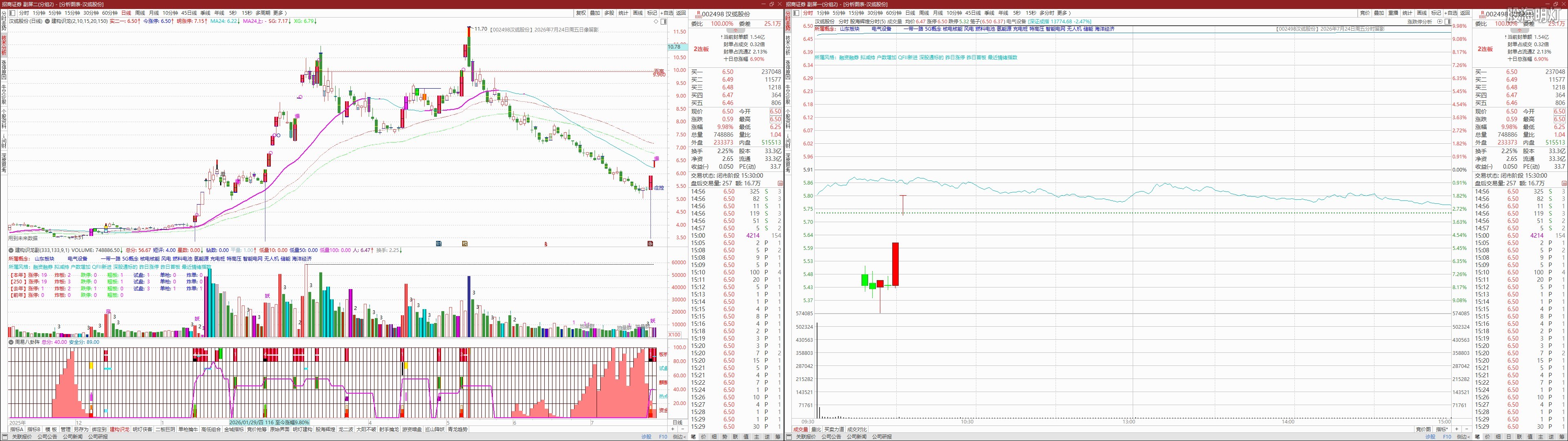
Task: Open 管理 indicator management in 副屏二
Action: tap(65, 430)
